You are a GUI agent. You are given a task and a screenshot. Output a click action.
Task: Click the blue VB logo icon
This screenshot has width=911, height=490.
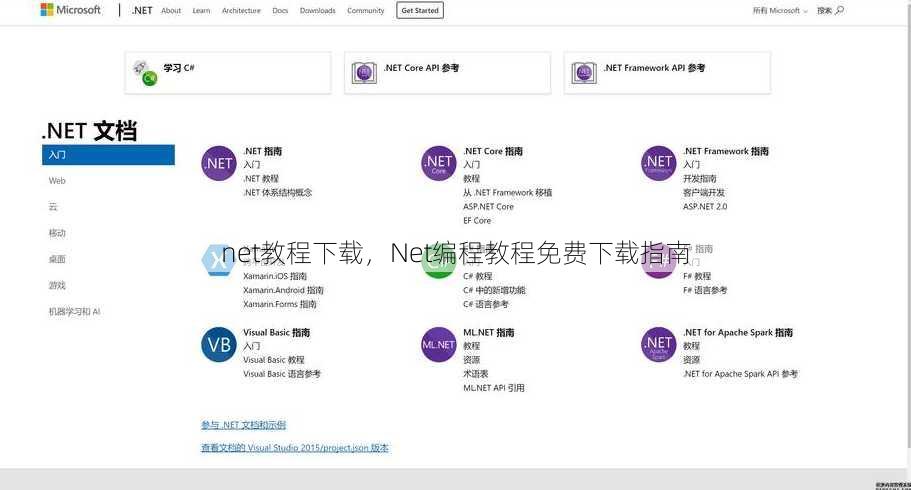click(219, 345)
